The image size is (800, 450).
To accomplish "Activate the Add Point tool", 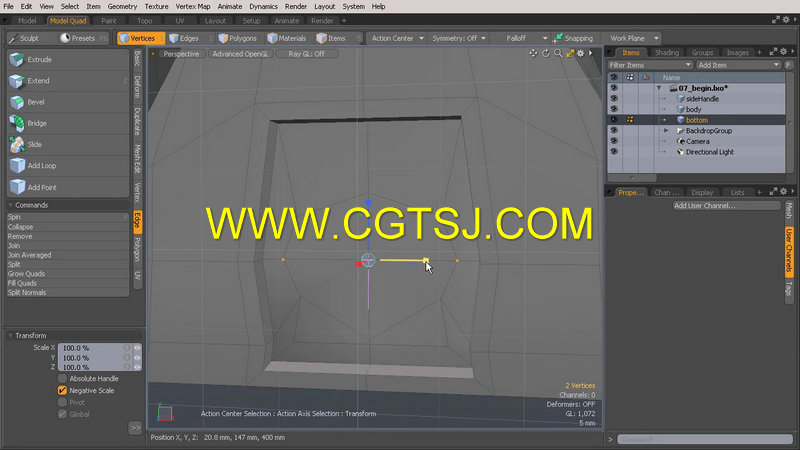I will (68, 187).
